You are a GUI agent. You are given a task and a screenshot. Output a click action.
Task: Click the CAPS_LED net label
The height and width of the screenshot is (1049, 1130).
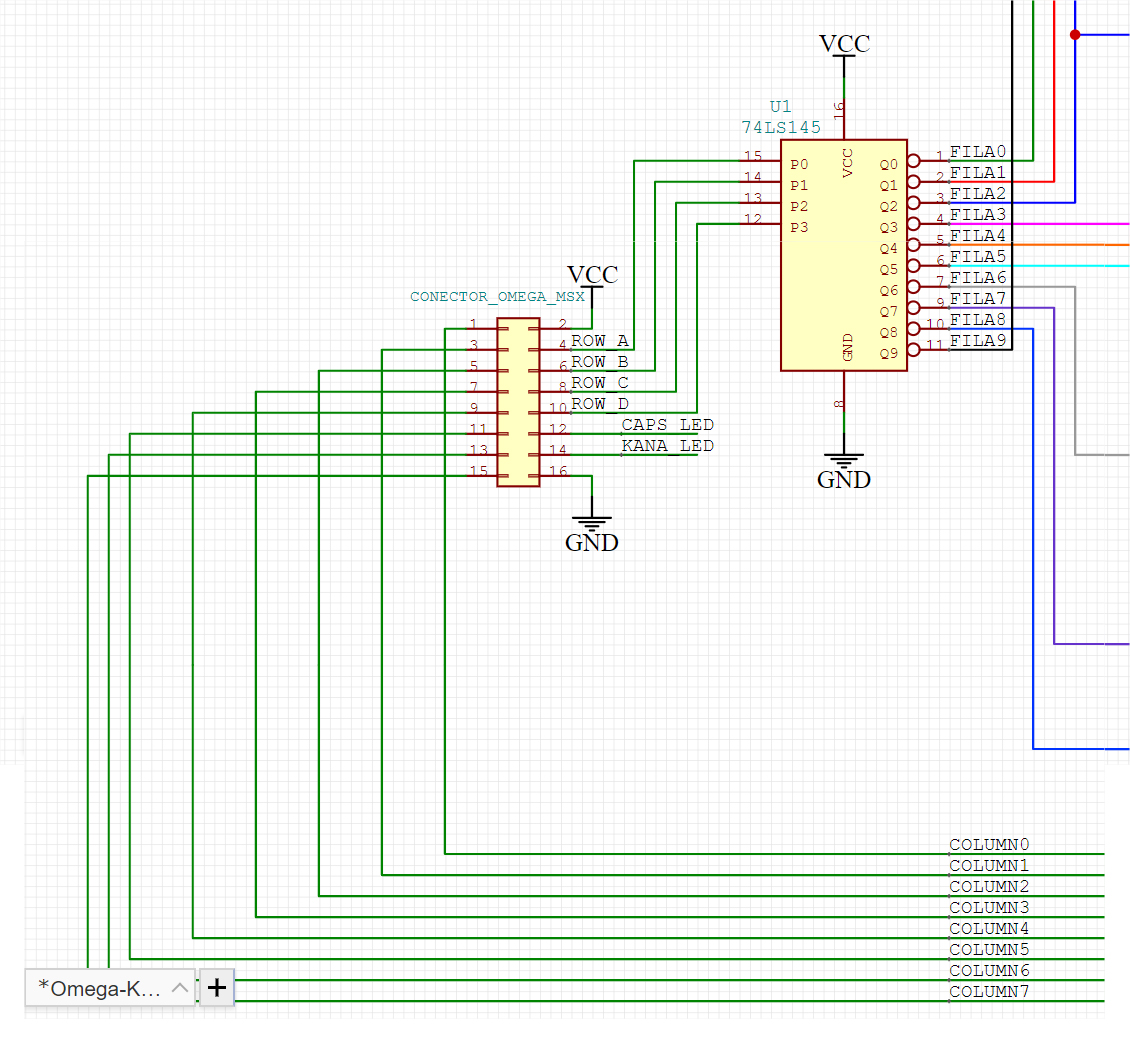pos(667,425)
